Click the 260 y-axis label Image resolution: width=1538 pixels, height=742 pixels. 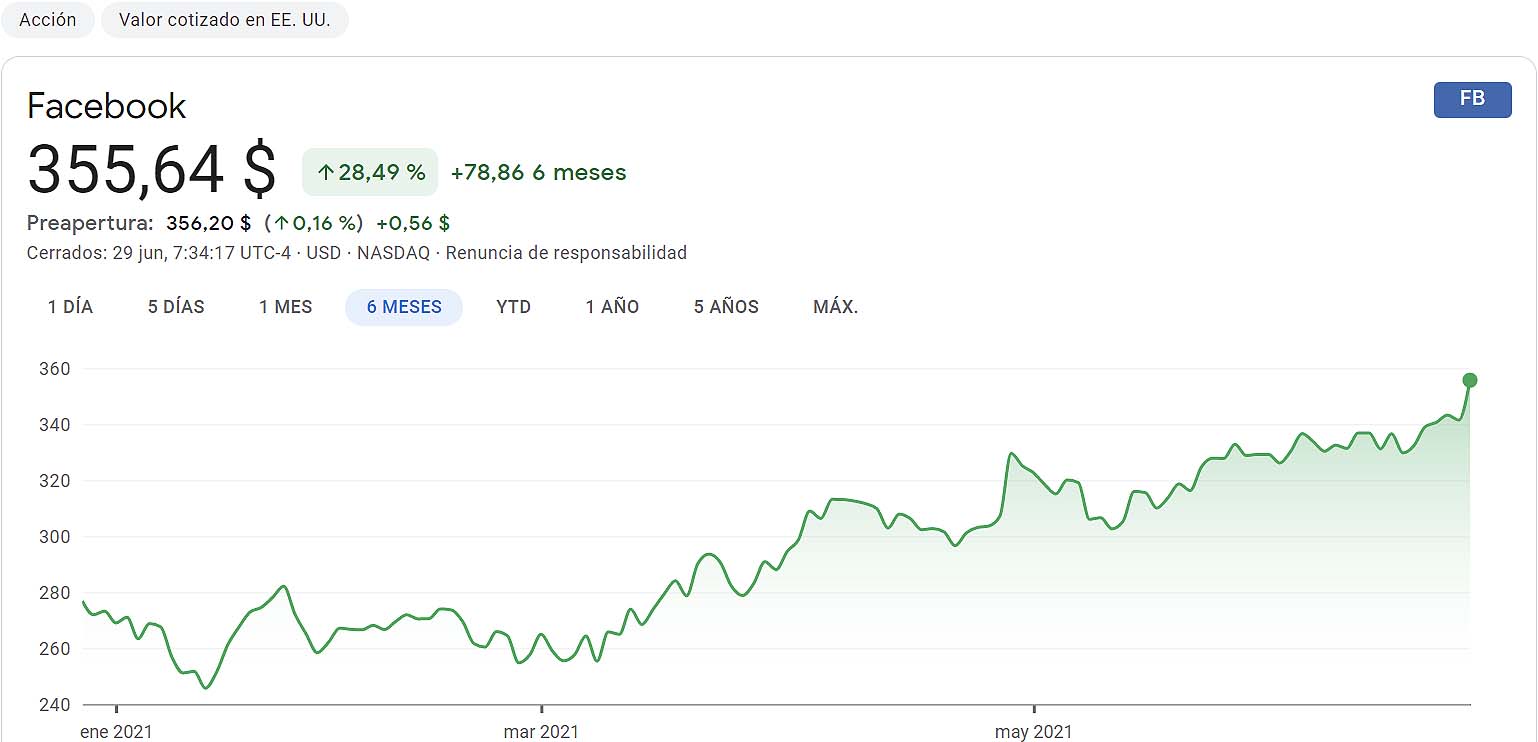pos(56,649)
